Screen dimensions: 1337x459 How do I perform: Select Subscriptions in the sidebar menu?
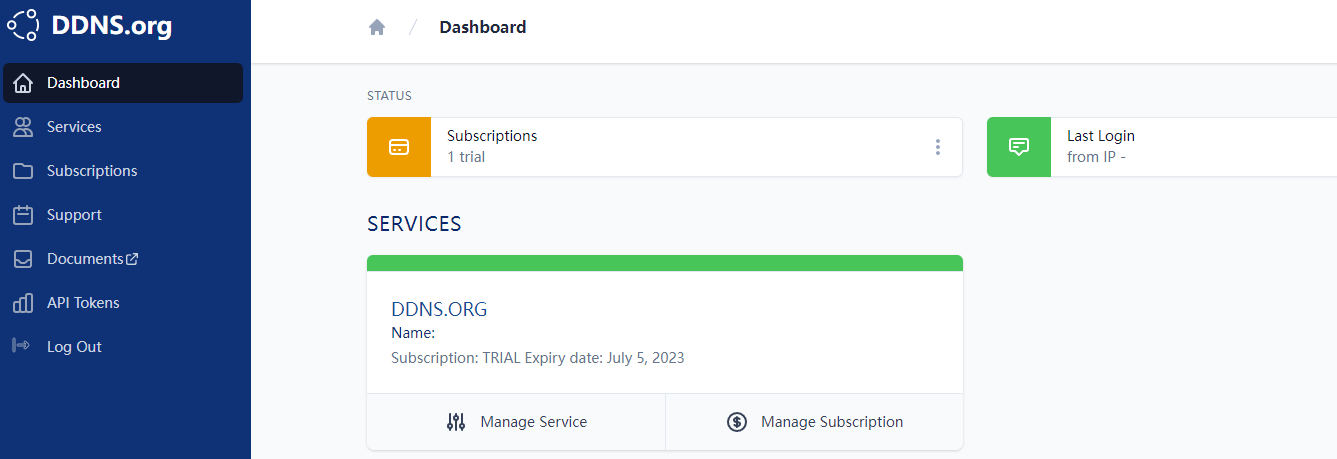point(92,171)
